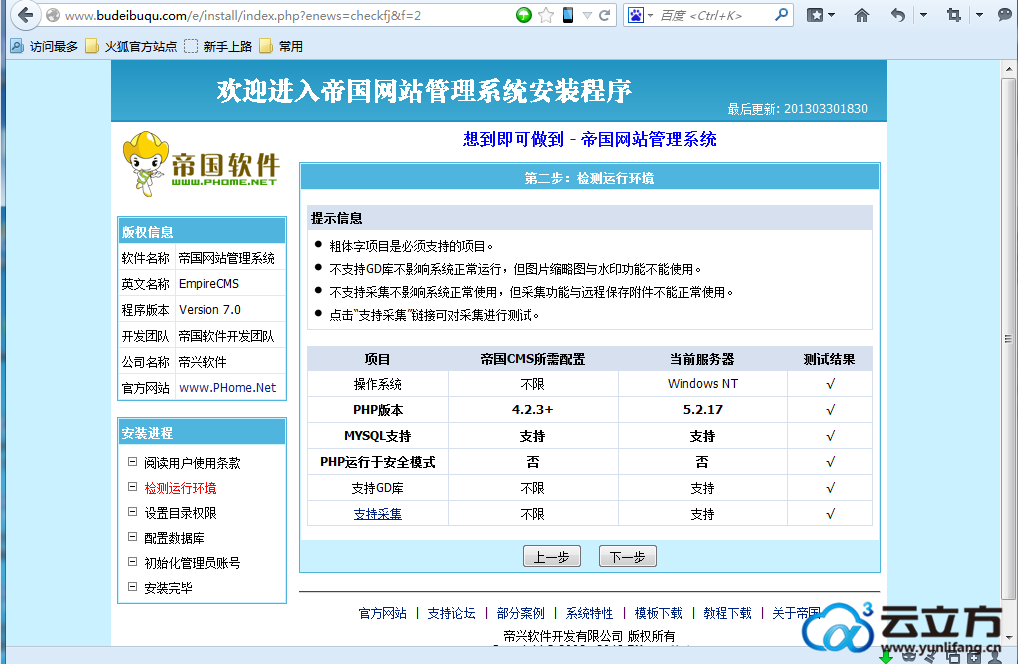Click the vertical scrollbar thumb
1018x664 pixels.
tap(1009, 338)
